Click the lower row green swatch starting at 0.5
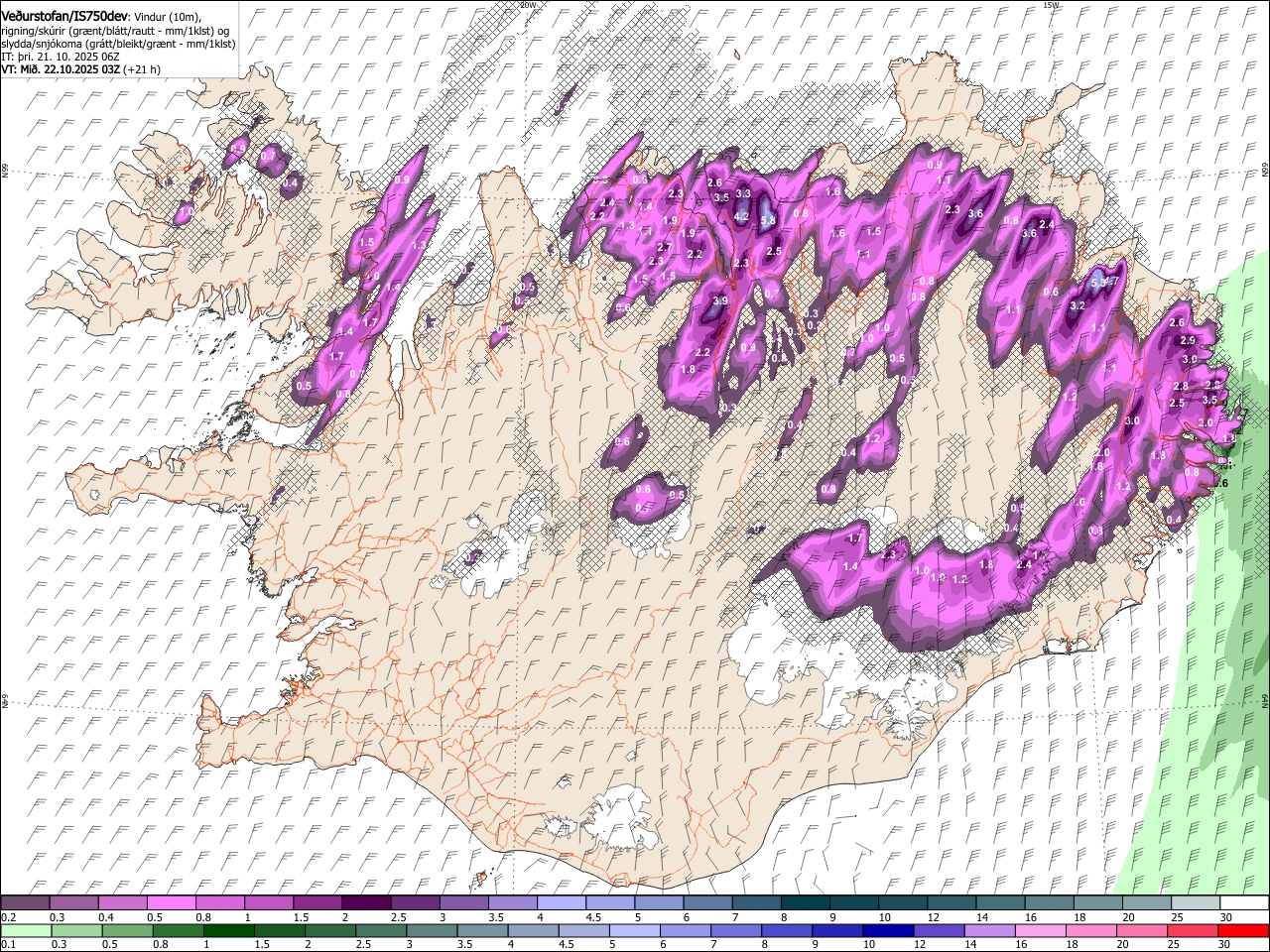Image resolution: width=1270 pixels, height=952 pixels. (128, 930)
